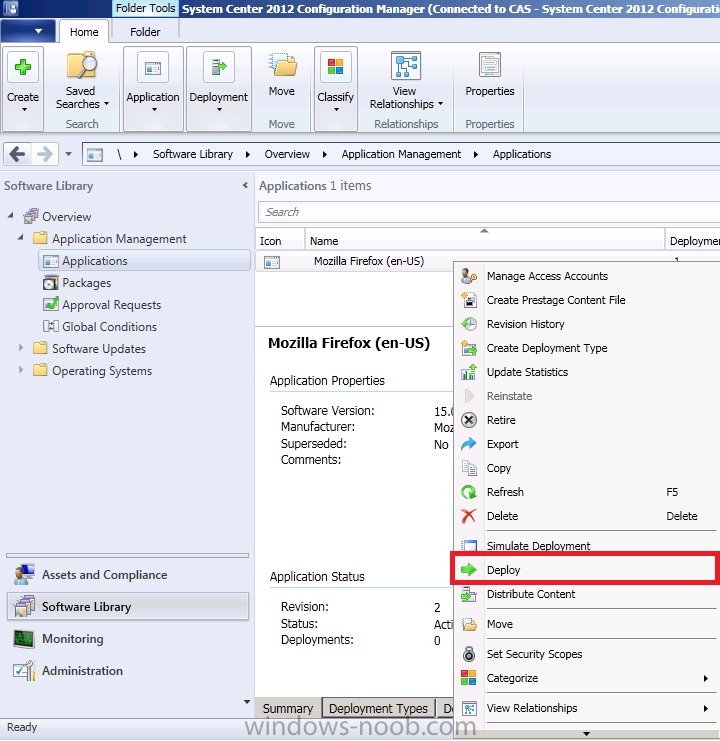Click the red Delete X icon
720x741 pixels.
tap(469, 516)
